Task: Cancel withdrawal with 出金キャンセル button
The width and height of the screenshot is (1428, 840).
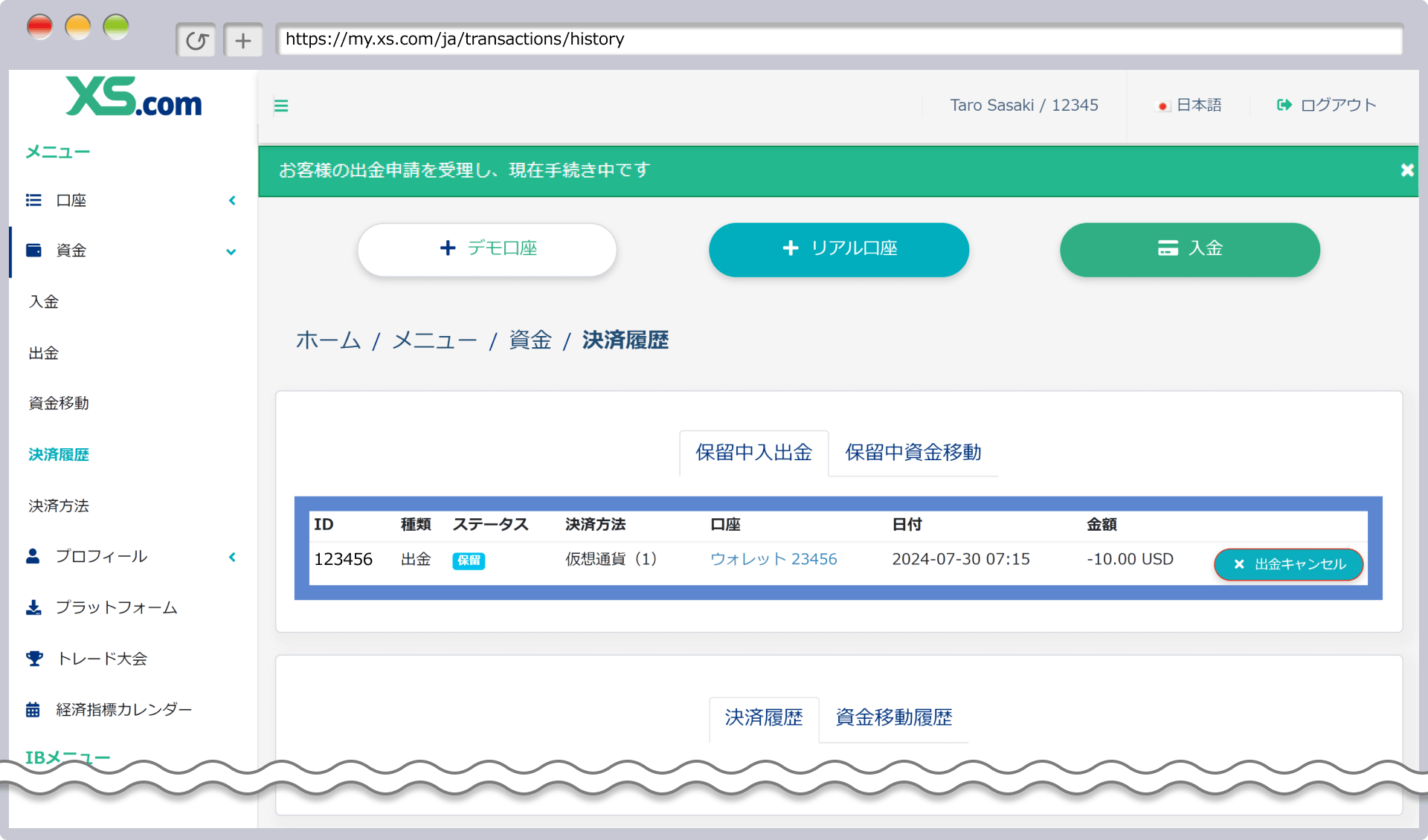Action: coord(1289,564)
